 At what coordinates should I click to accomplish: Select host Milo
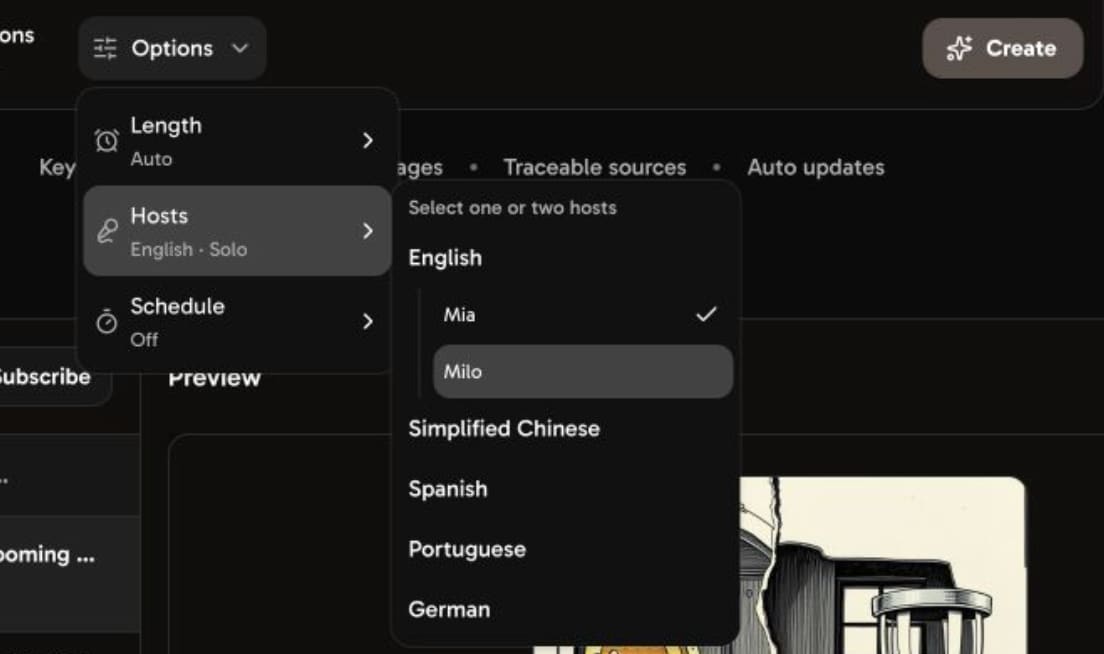(x=583, y=372)
